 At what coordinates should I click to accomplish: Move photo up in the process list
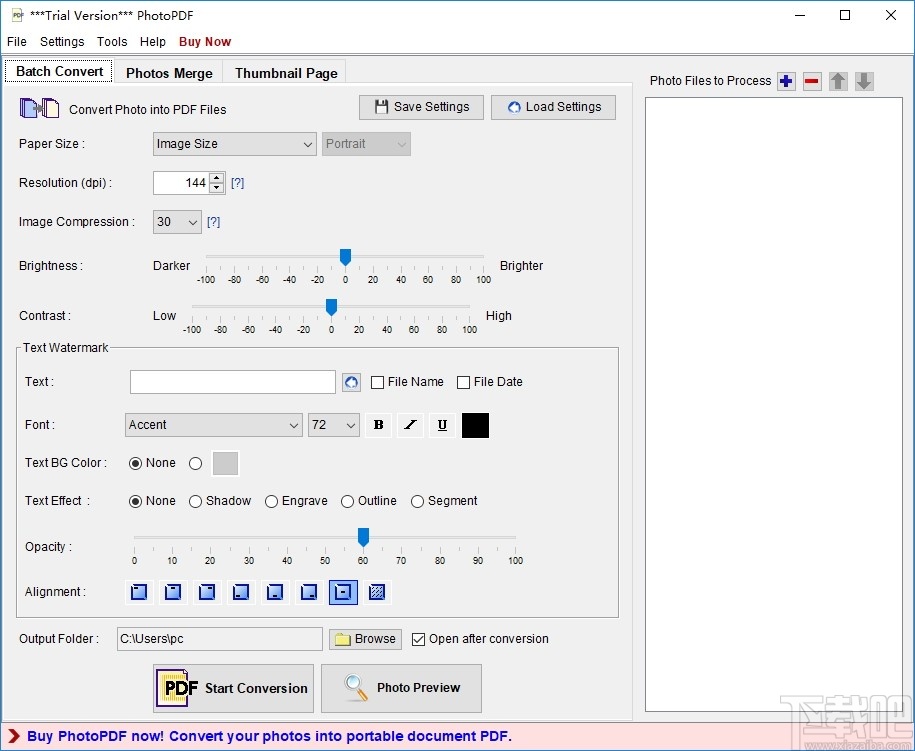(x=838, y=81)
